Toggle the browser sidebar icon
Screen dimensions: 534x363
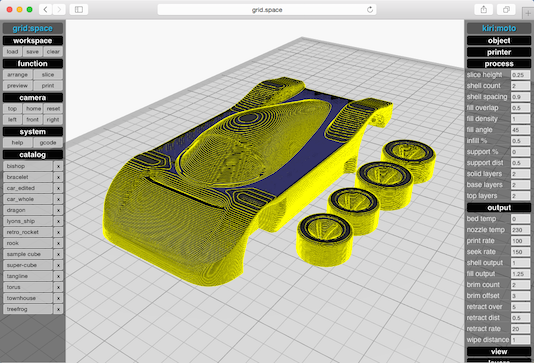79,10
